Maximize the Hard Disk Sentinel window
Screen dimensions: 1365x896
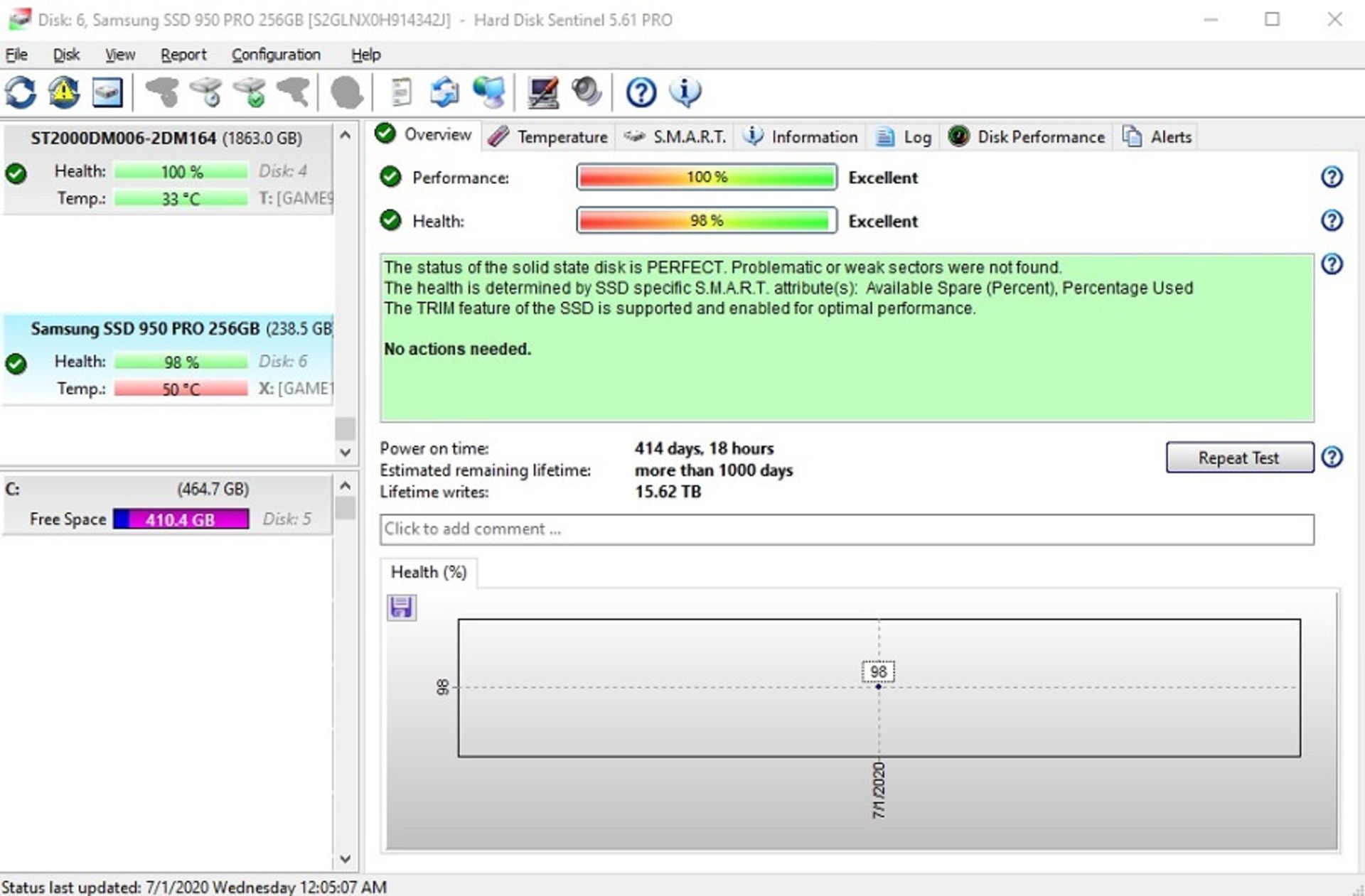[1272, 19]
